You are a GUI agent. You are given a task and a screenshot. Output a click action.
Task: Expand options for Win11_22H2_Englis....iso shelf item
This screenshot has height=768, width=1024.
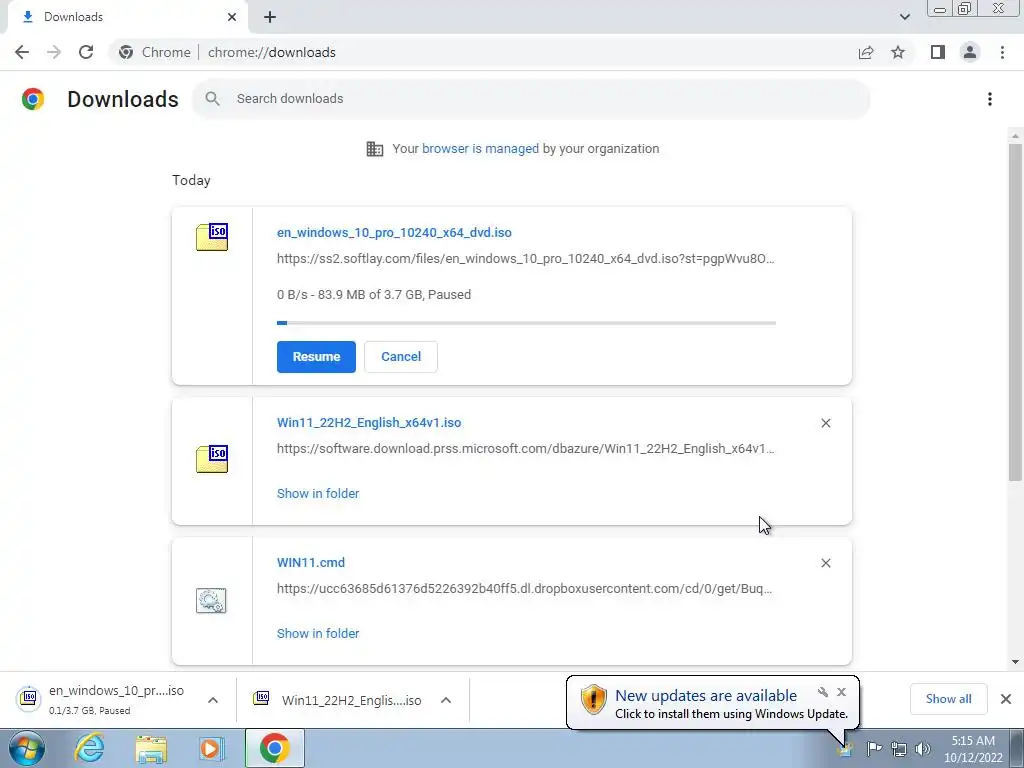[446, 700]
